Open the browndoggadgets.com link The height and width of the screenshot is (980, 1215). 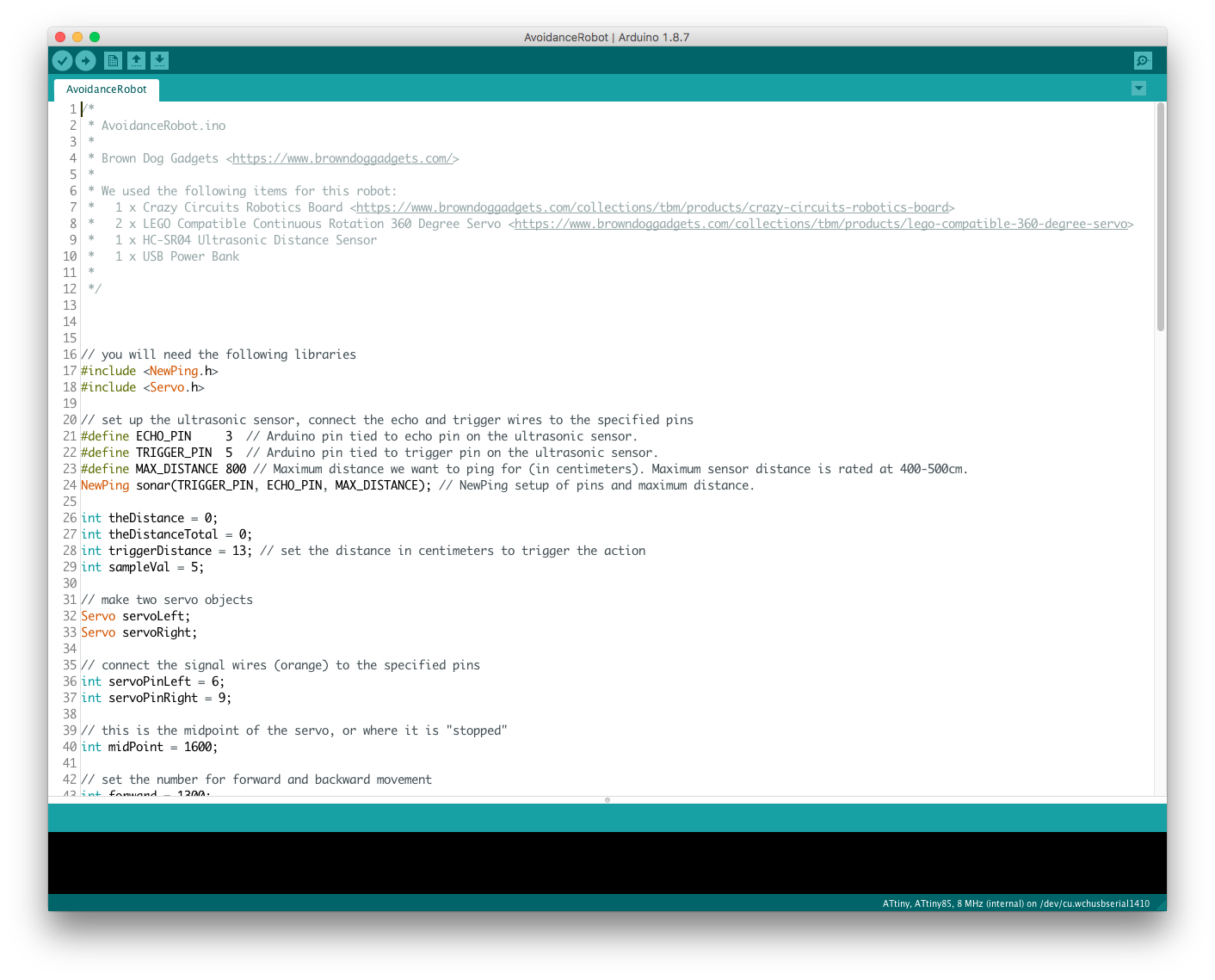[342, 157]
